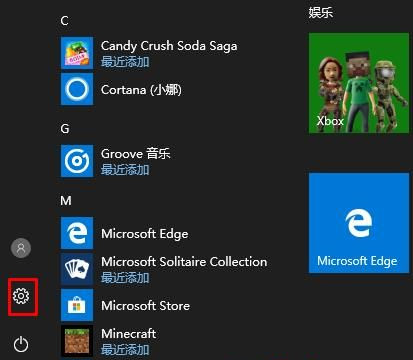Click 最近添加 under Minecraft
This screenshot has height=360, width=413.
pos(125,350)
